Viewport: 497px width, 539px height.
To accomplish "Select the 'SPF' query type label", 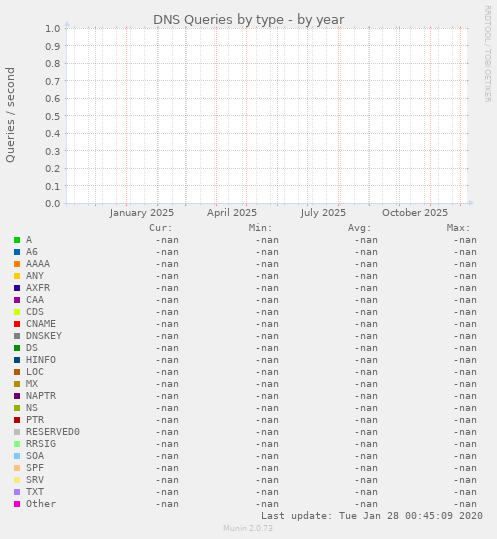I will 35,468.
